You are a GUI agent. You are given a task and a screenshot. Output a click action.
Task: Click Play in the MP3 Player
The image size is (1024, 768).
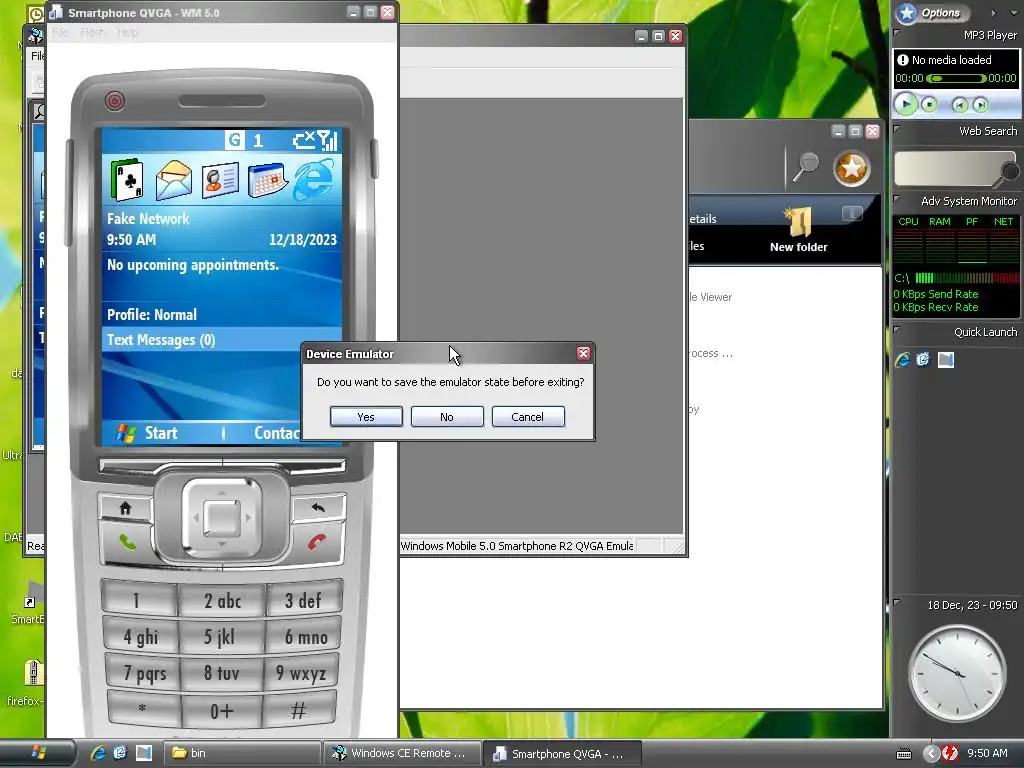906,103
